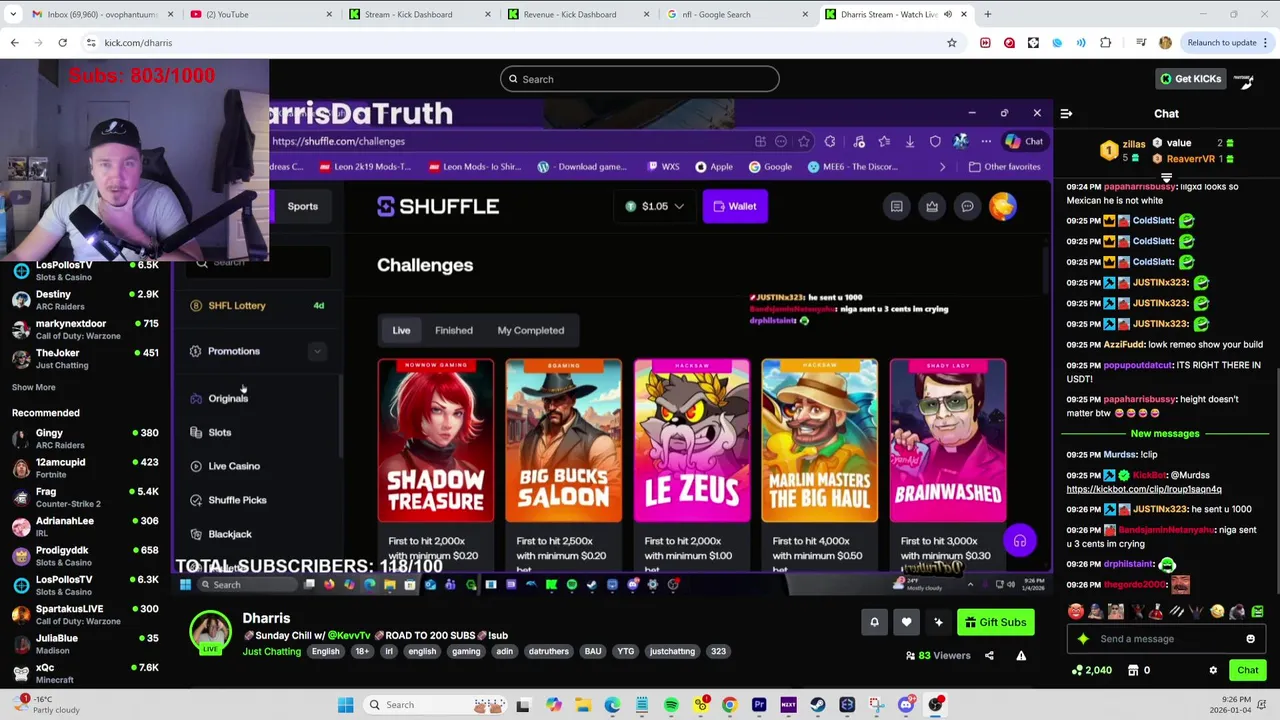Open the Kick account avatar top right

coord(1243,80)
